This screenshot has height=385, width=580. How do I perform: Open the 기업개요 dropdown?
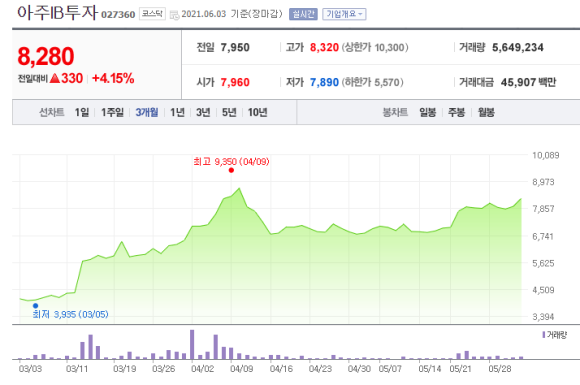point(344,14)
